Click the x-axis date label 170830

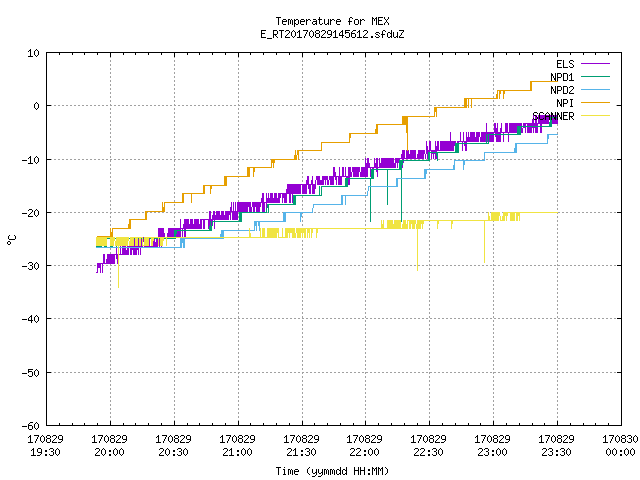(x=620, y=439)
